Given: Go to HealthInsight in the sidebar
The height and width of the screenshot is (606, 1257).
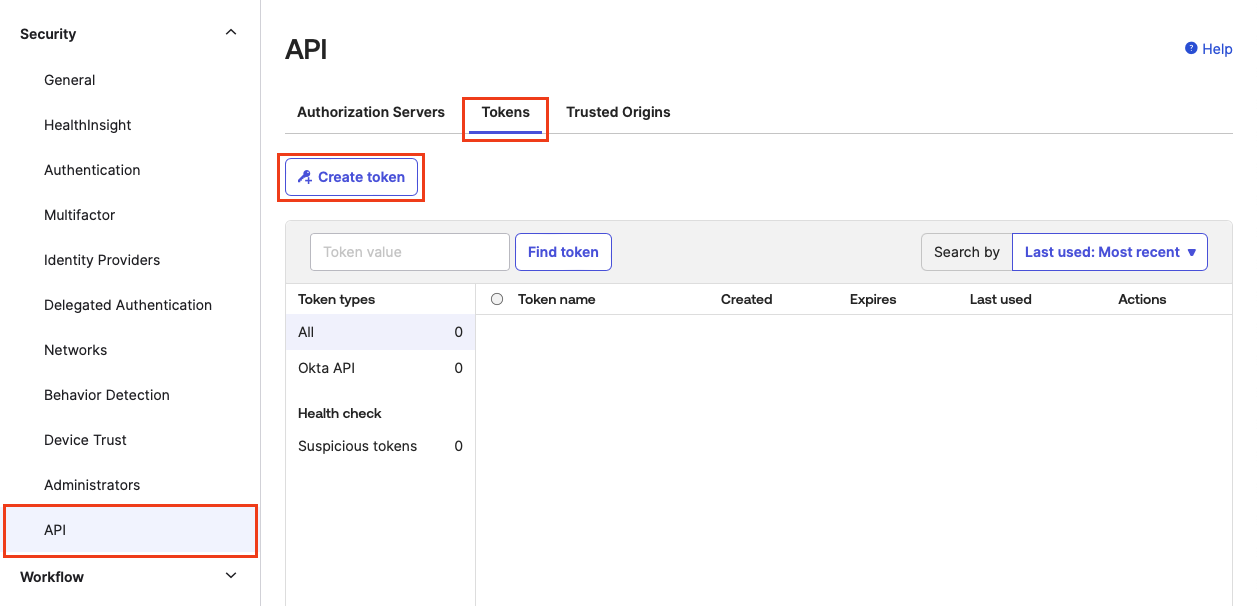Looking at the screenshot, I should click(88, 125).
